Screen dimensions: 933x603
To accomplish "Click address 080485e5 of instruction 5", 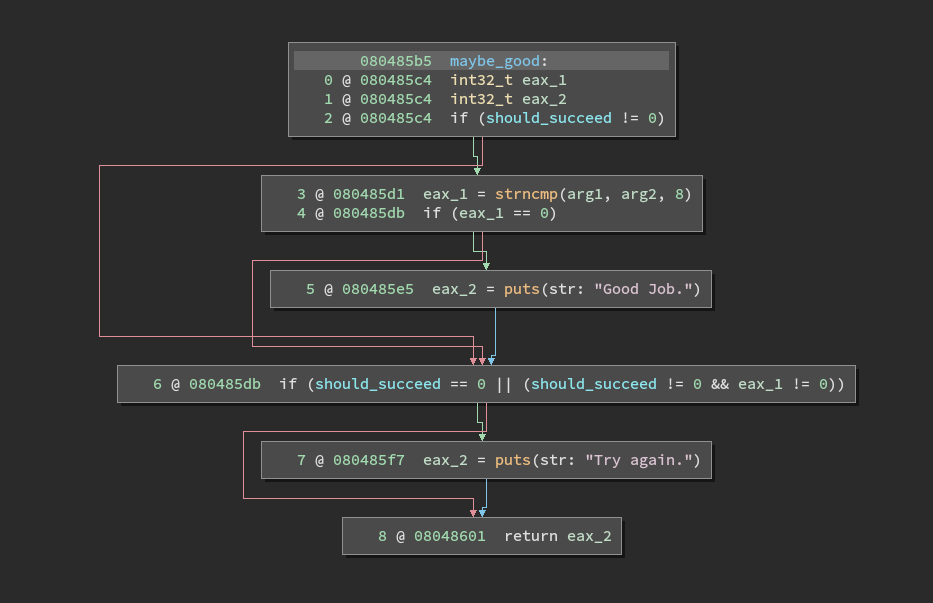I will pos(378,290).
